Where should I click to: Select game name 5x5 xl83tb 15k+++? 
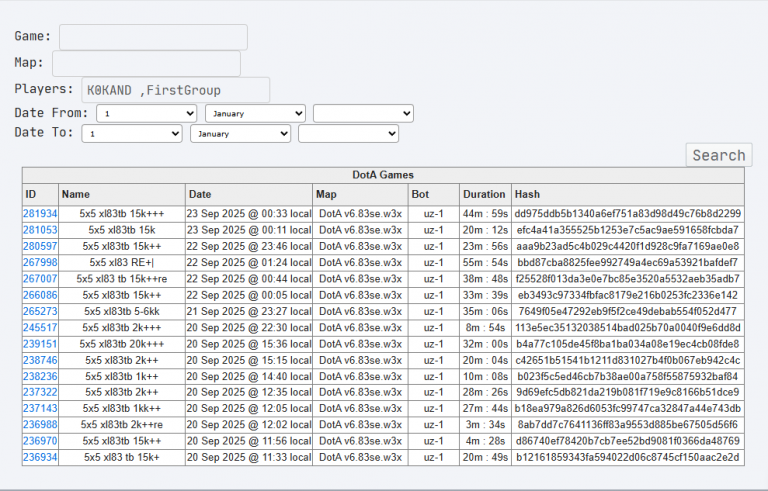122,214
